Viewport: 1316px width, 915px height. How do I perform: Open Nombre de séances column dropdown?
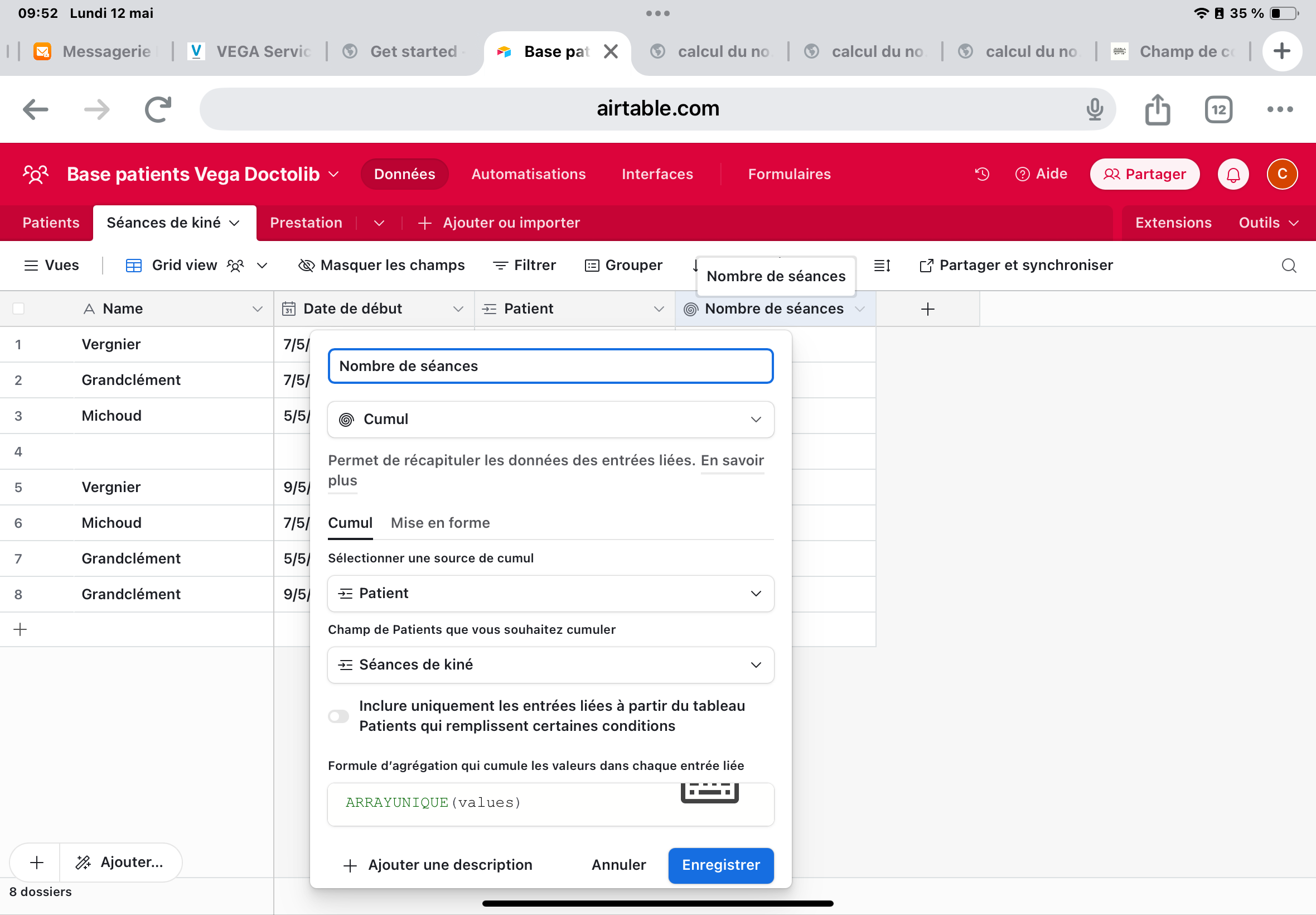coord(859,309)
